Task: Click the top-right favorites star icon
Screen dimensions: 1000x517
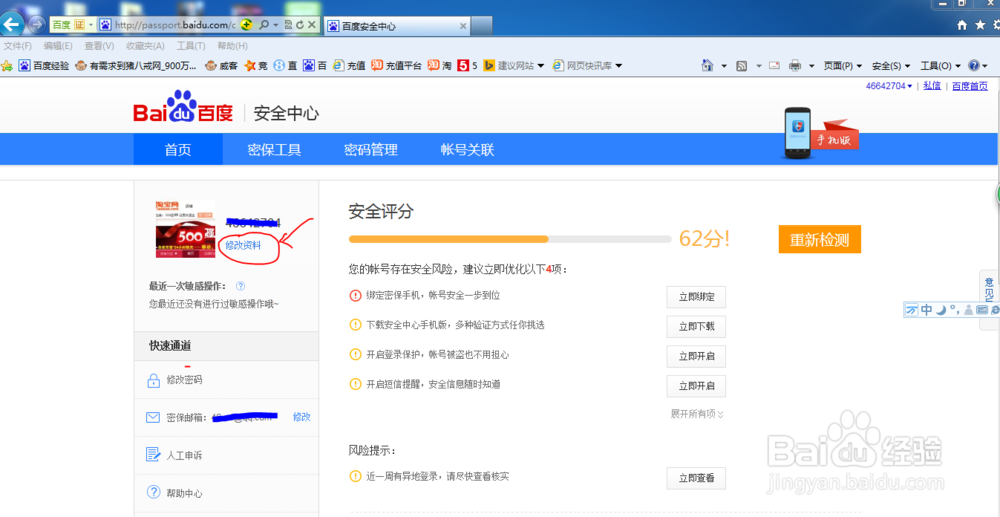Action: [980, 25]
